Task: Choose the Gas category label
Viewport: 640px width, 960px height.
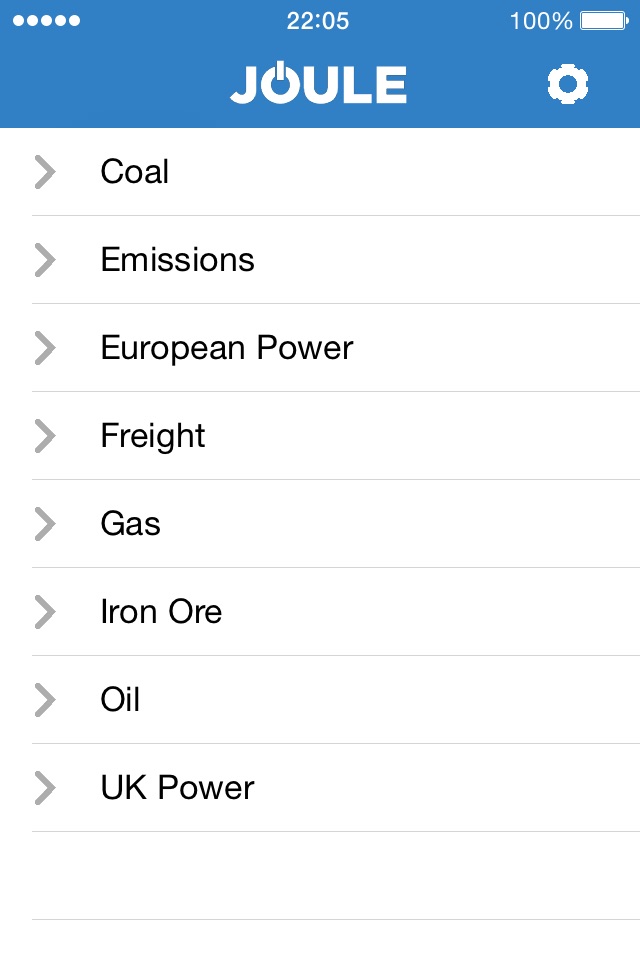Action: coord(130,524)
